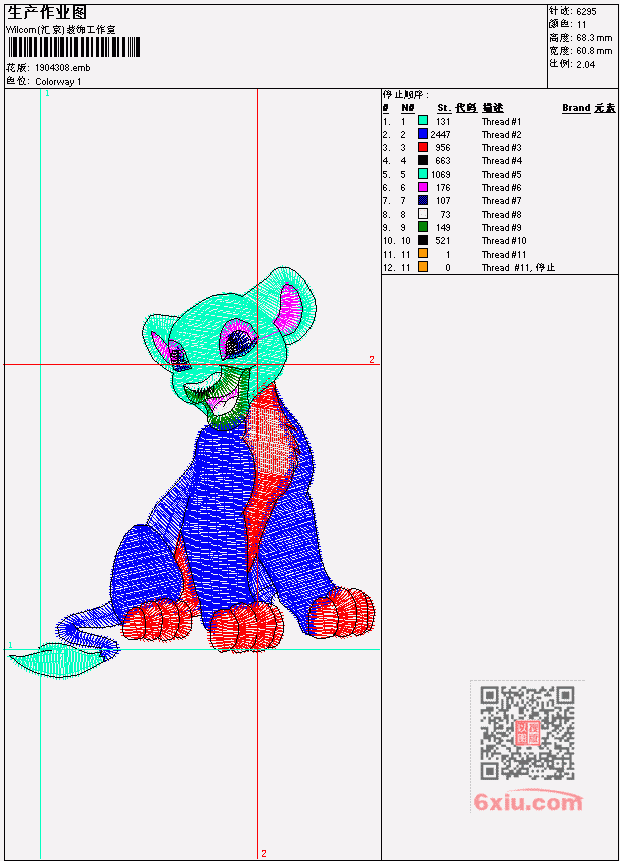The height and width of the screenshot is (861, 620).
Task: Click the 'St.' column header
Action: (444, 108)
